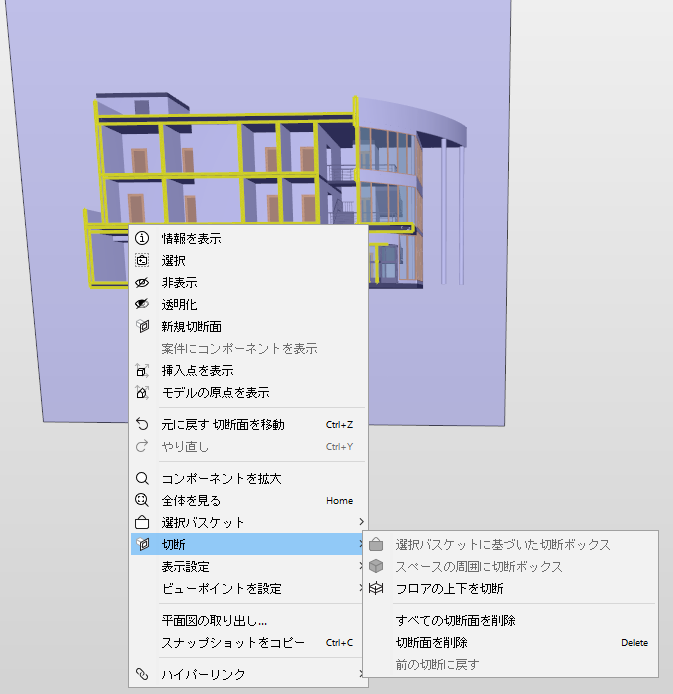Click the filled-eye icon next to 透明化
673x694 pixels.
[x=142, y=304]
